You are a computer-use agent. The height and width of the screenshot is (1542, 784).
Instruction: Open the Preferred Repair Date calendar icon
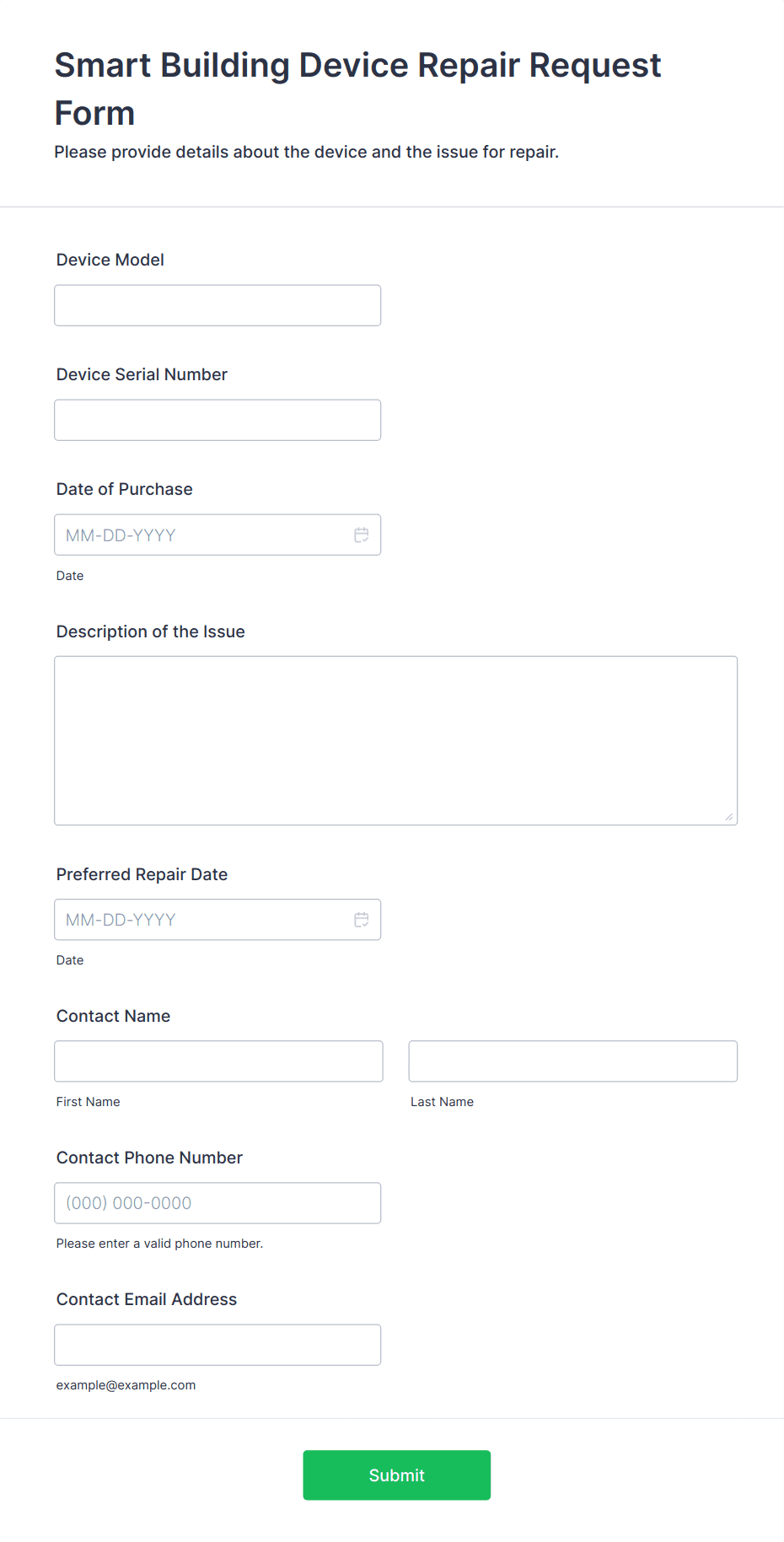click(362, 919)
